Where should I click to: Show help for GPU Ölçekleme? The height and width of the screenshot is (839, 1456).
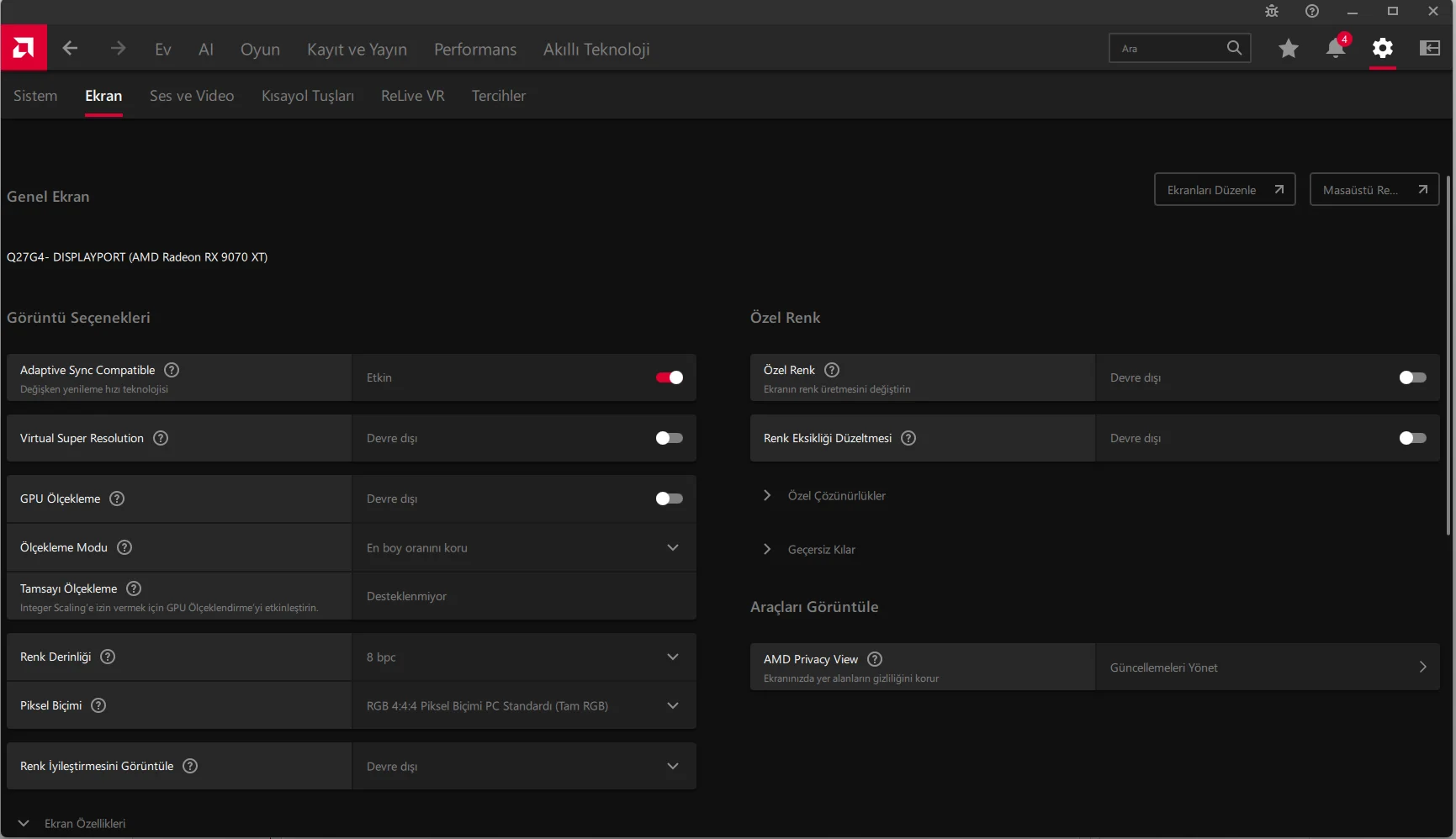coord(117,499)
